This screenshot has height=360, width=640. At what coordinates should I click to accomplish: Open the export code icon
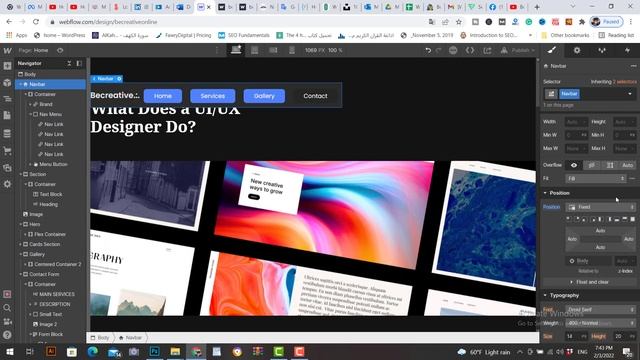tap(470, 50)
